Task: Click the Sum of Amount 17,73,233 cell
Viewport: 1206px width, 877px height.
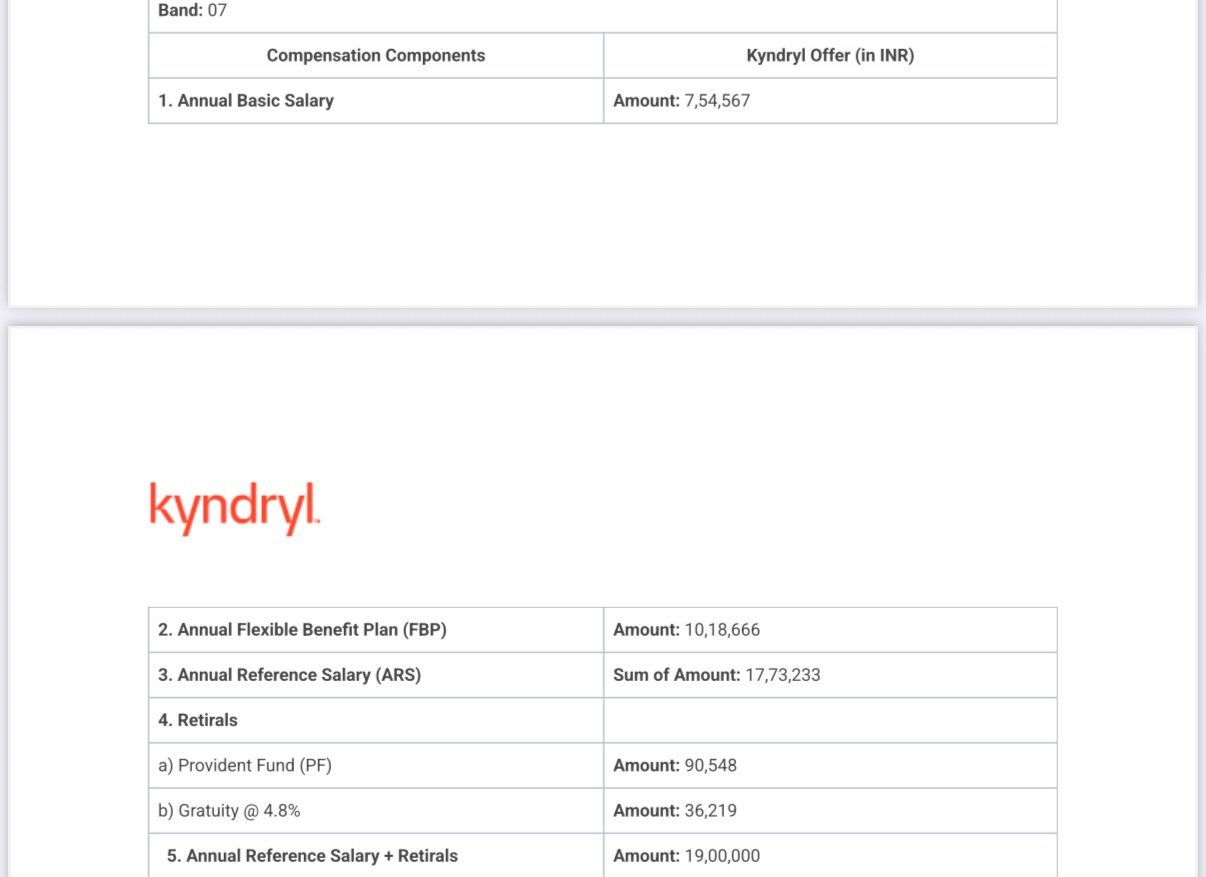Action: tap(830, 675)
